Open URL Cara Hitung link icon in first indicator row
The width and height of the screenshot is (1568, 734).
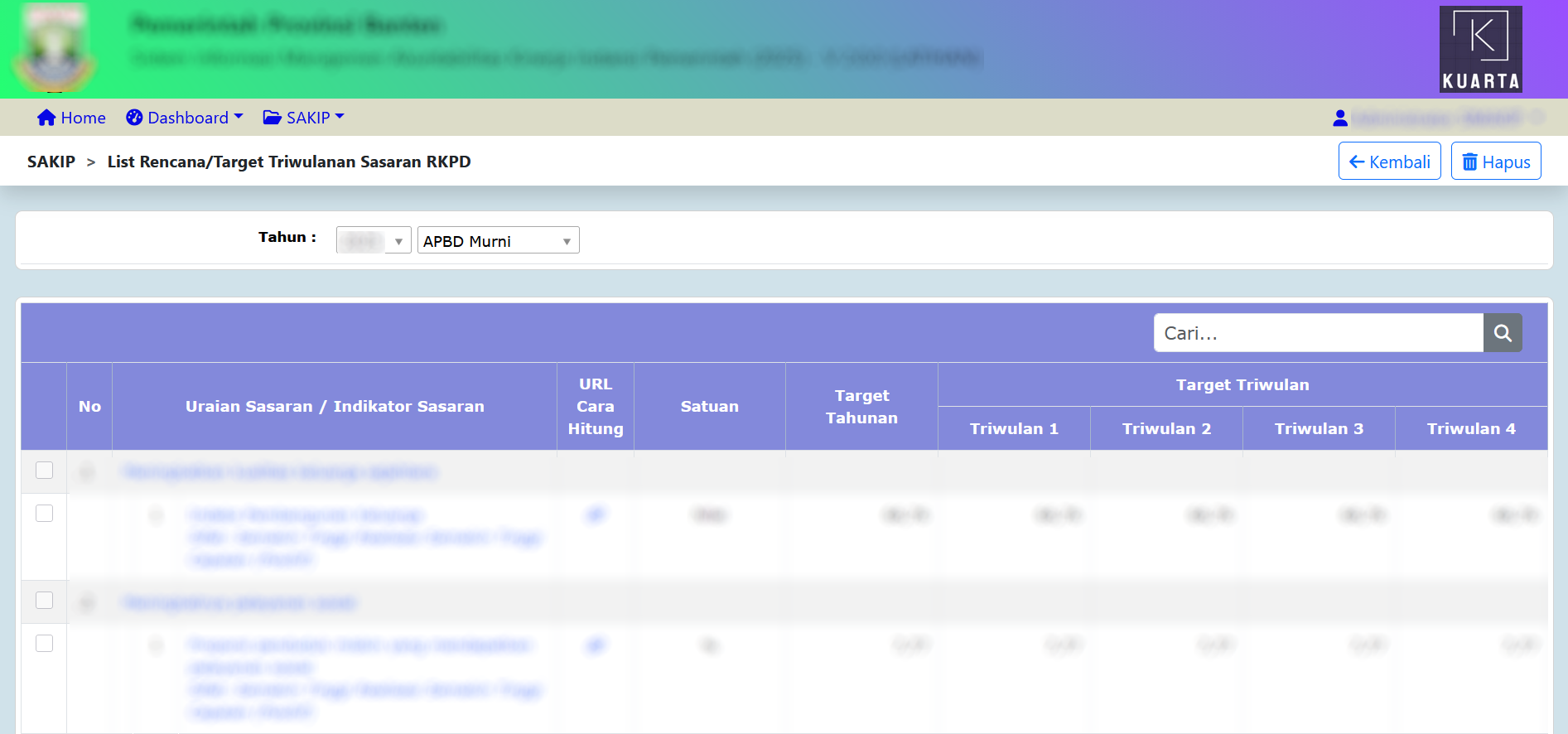pyautogui.click(x=596, y=515)
